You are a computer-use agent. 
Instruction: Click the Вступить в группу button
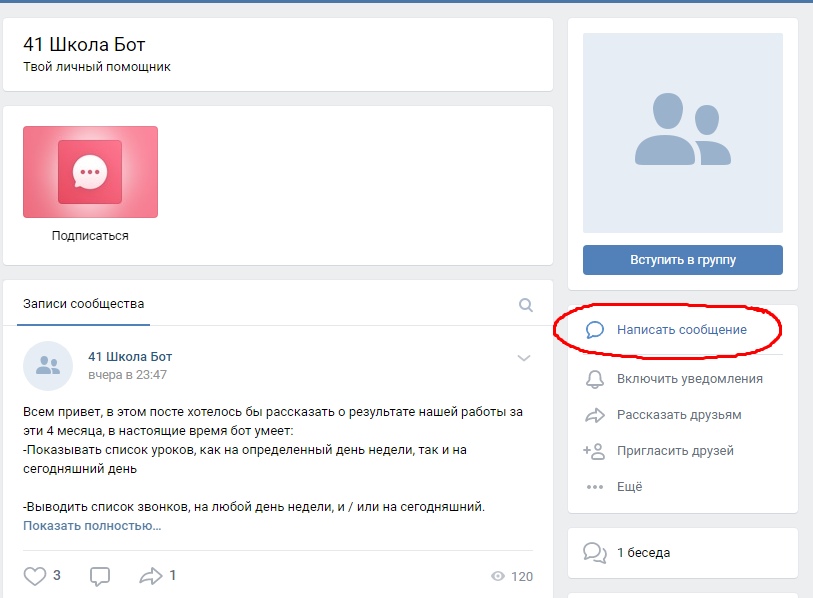[x=682, y=260]
